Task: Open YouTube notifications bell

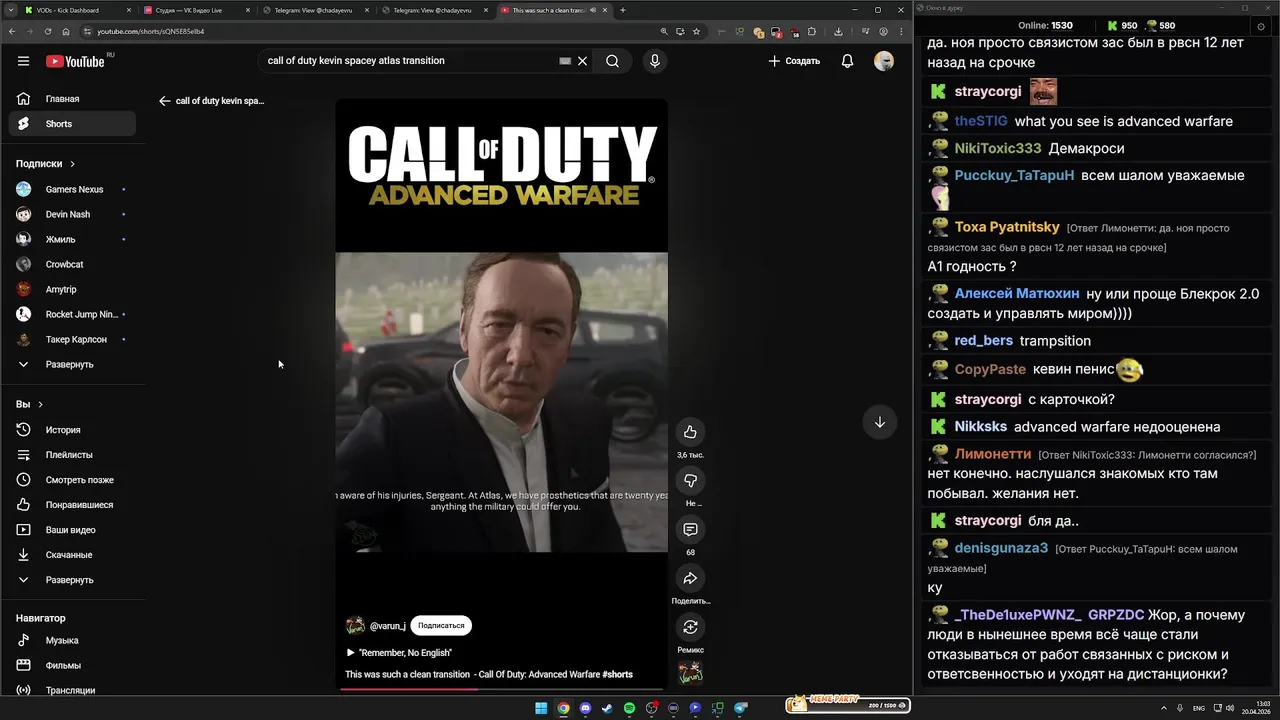Action: (x=847, y=61)
